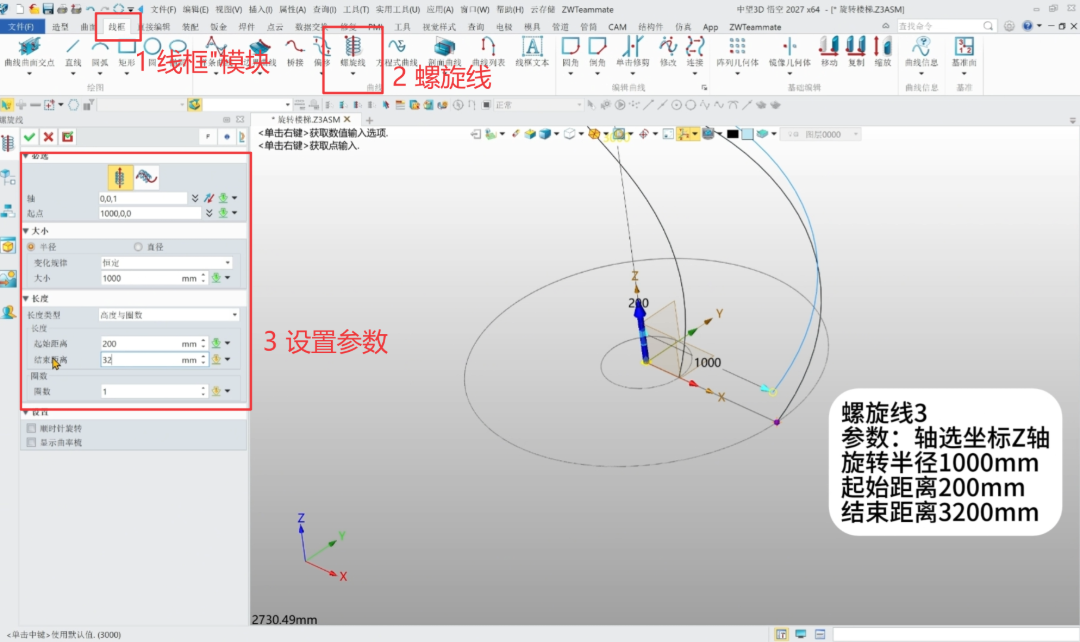1080x642 pixels.
Task: Click the 大小 radius value field
Action: pyautogui.click(x=148, y=278)
